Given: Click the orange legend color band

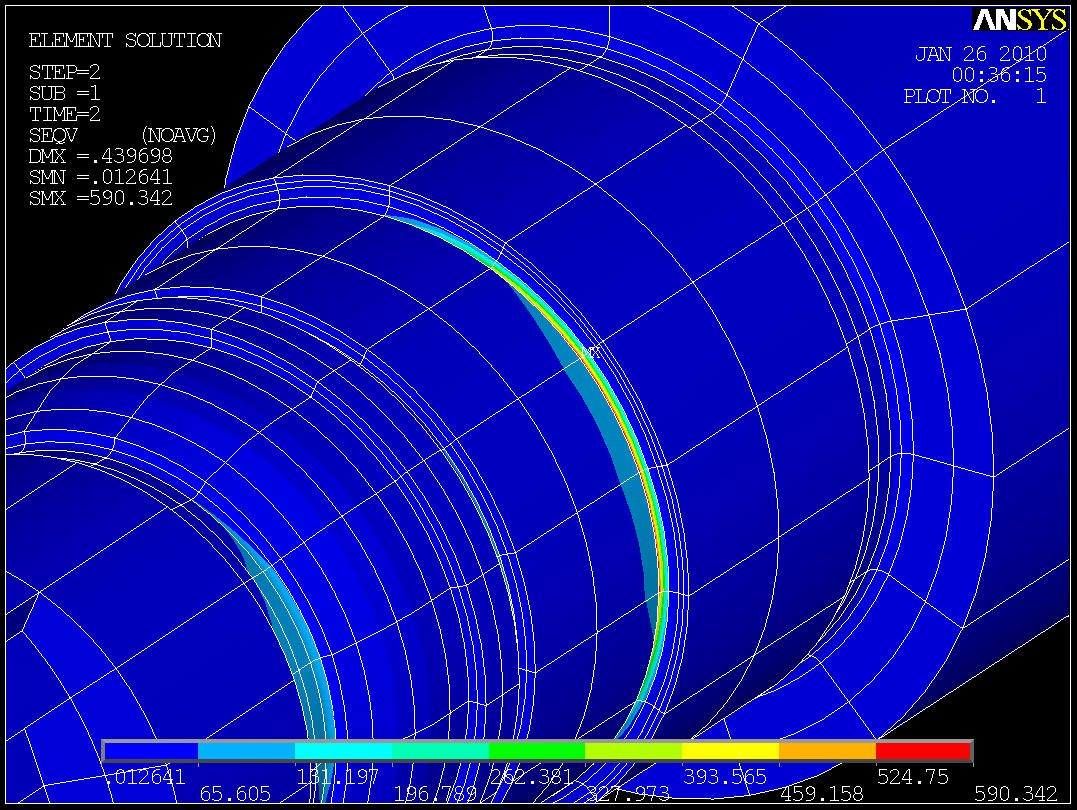Looking at the screenshot, I should (x=828, y=751).
